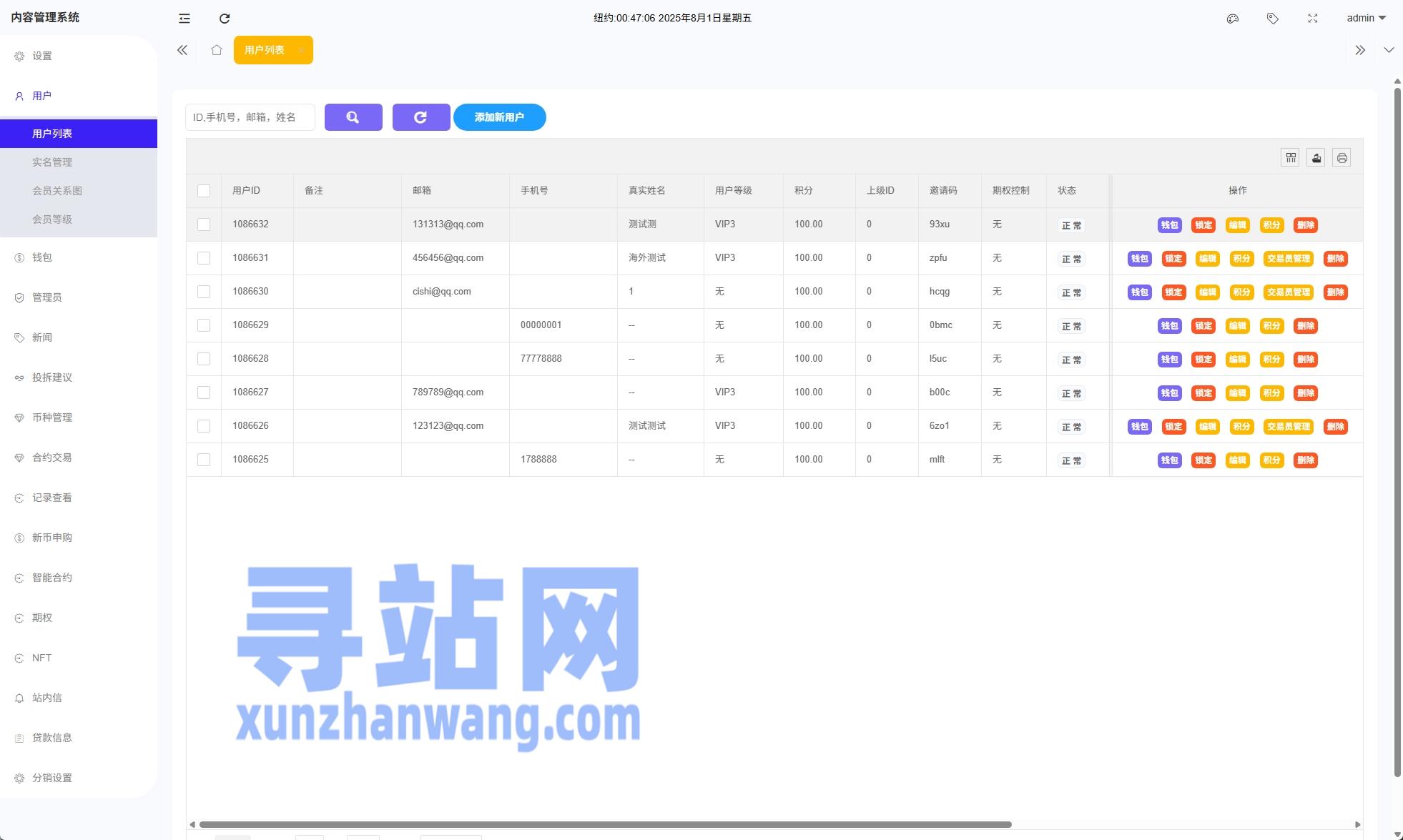1403x840 pixels.
Task: Toggle the sidebar collapse icon in the header
Action: (184, 18)
